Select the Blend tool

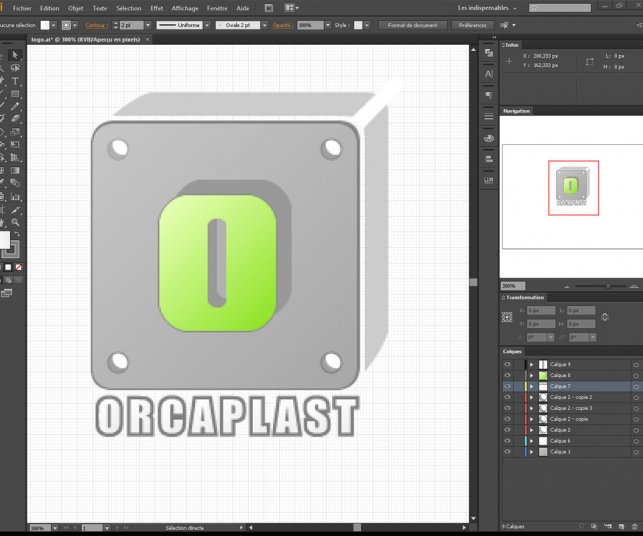point(15,183)
